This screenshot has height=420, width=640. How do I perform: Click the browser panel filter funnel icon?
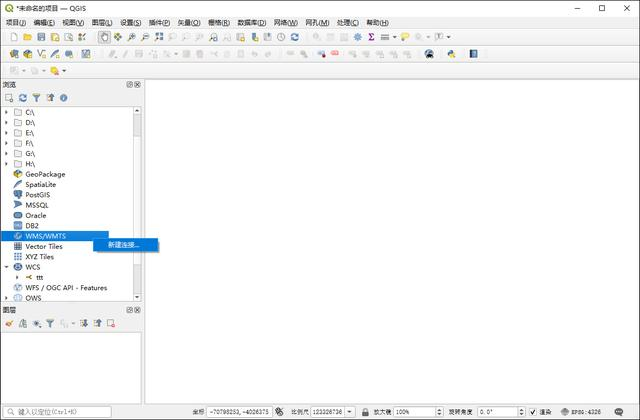(x=36, y=98)
